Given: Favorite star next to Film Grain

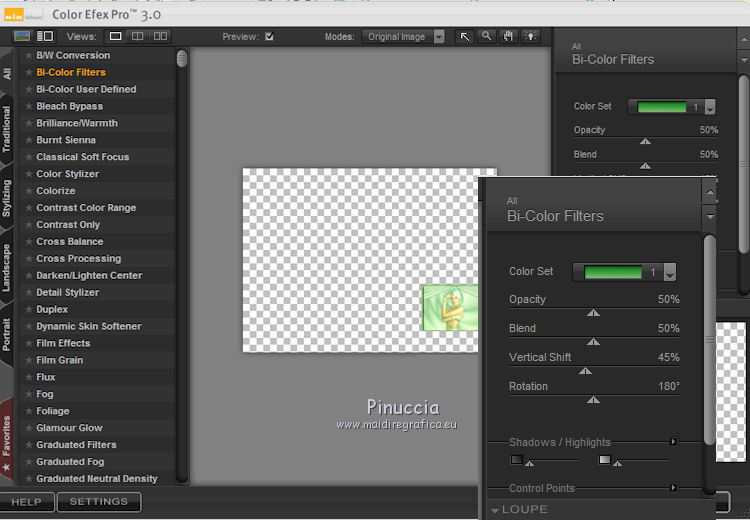Looking at the screenshot, I should (29, 360).
